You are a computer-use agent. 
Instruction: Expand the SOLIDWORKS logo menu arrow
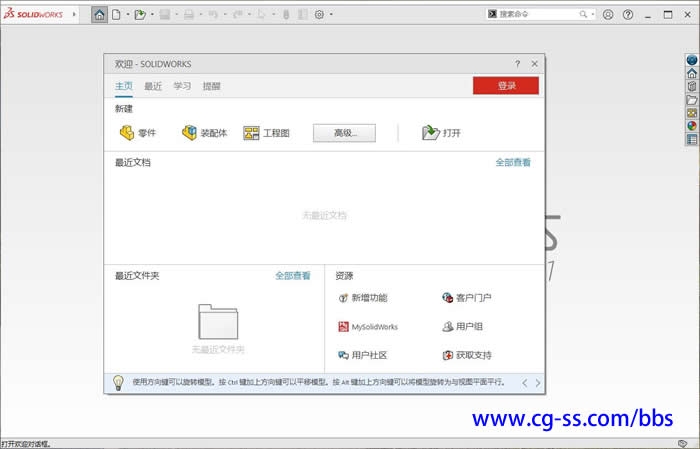click(74, 15)
